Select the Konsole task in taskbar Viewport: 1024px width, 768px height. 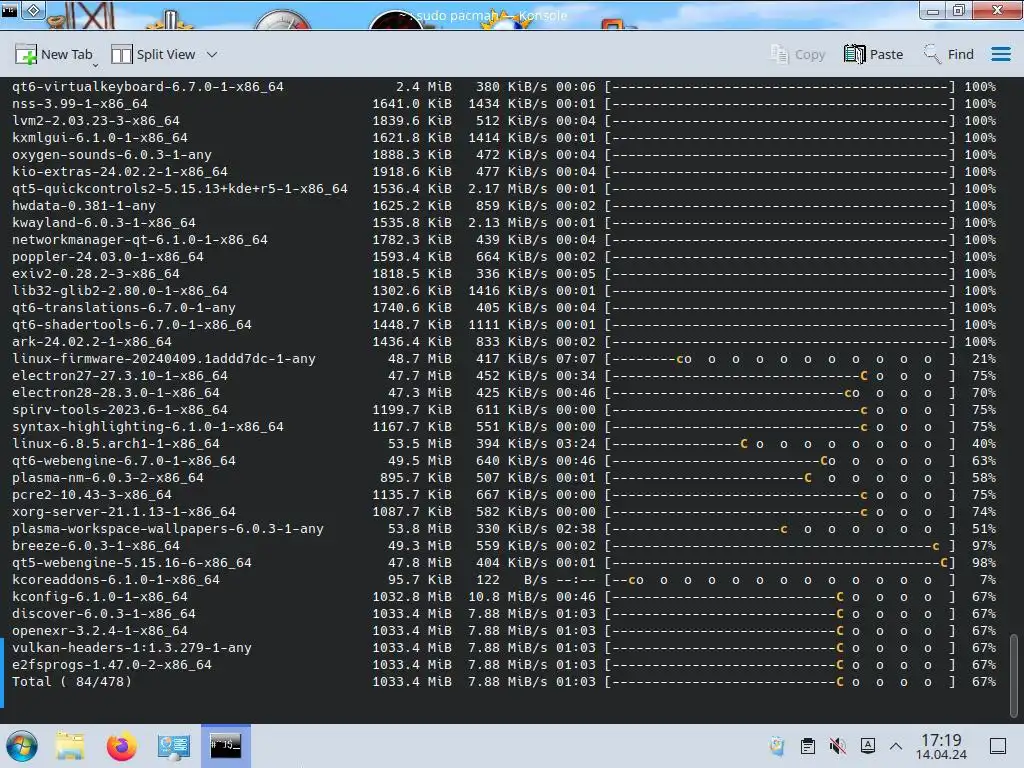coord(225,745)
